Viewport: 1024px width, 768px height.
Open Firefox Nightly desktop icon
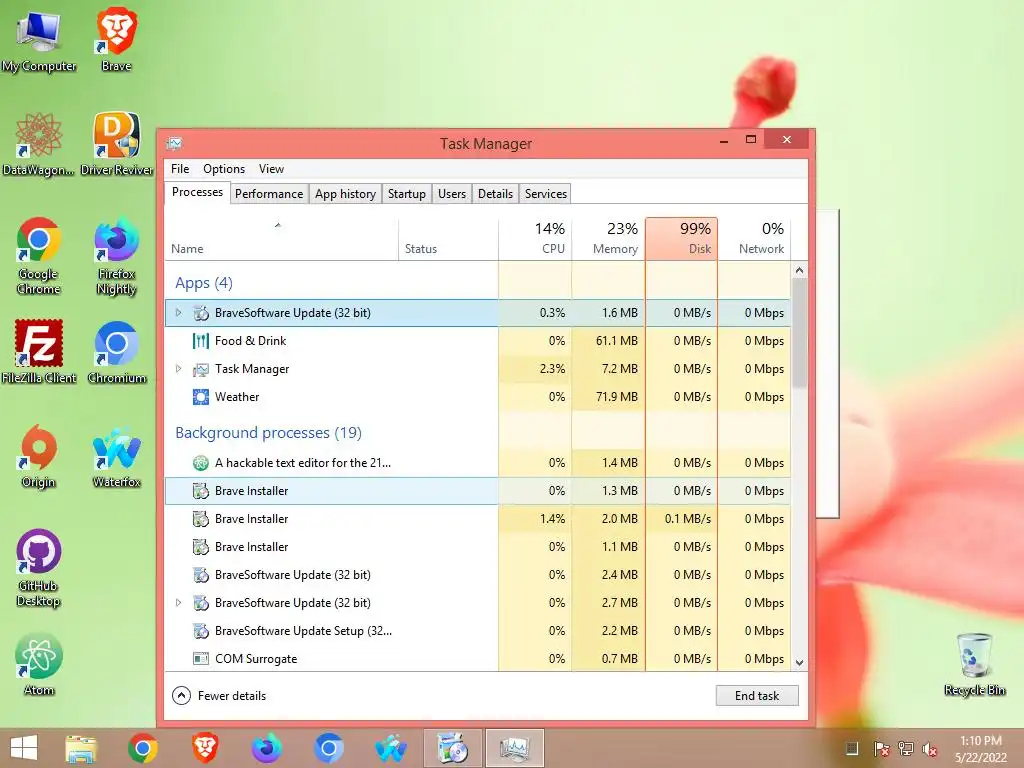(116, 256)
